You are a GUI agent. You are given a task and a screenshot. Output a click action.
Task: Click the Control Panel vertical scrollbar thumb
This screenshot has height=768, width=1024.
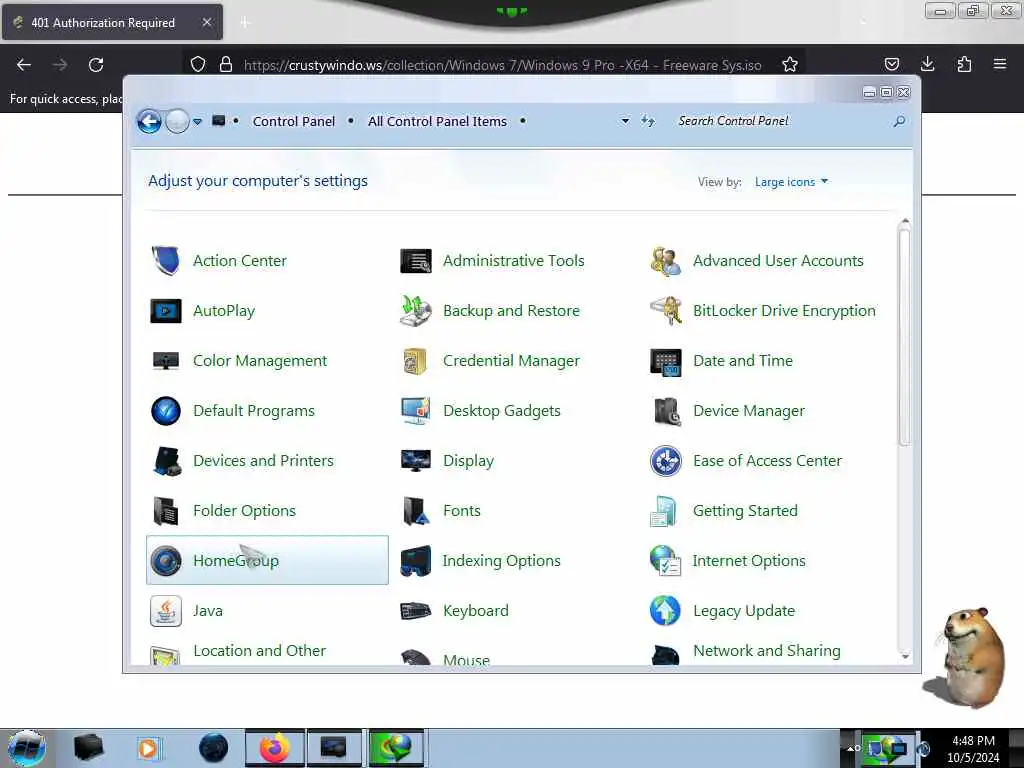point(904,337)
